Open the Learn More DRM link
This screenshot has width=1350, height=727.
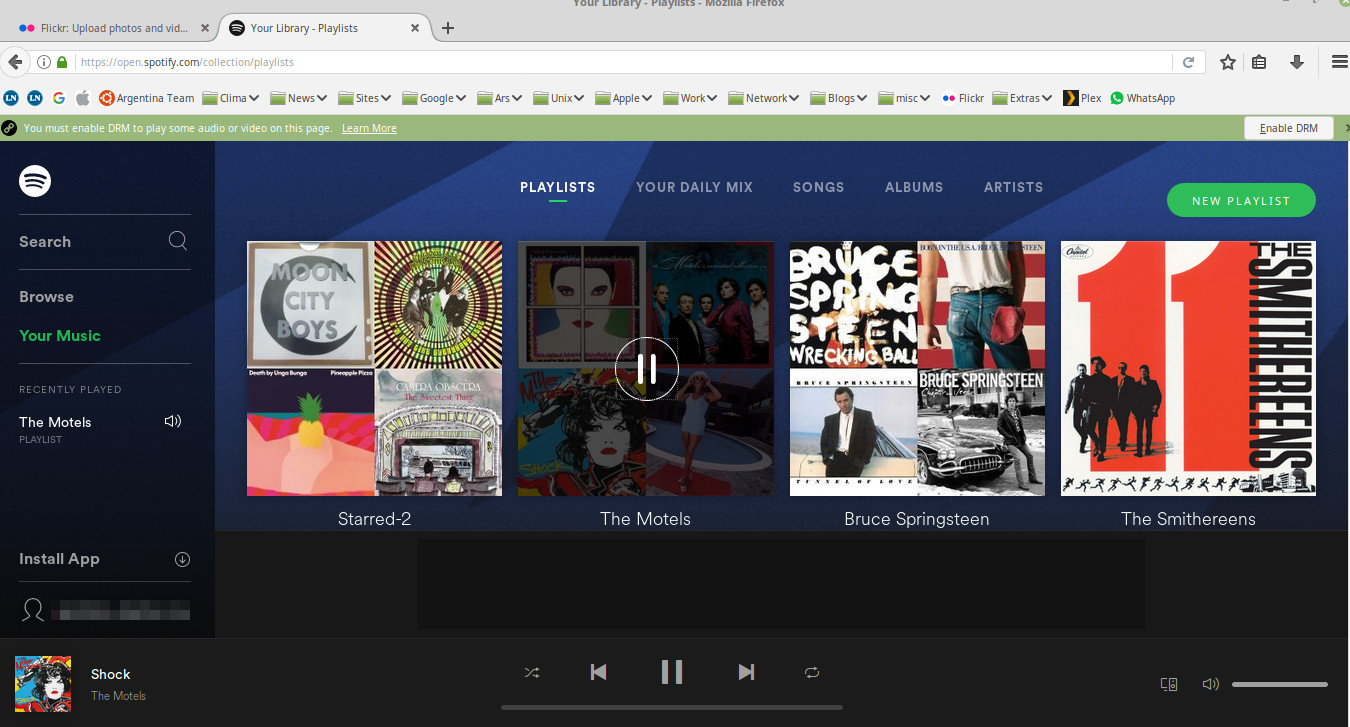(369, 128)
